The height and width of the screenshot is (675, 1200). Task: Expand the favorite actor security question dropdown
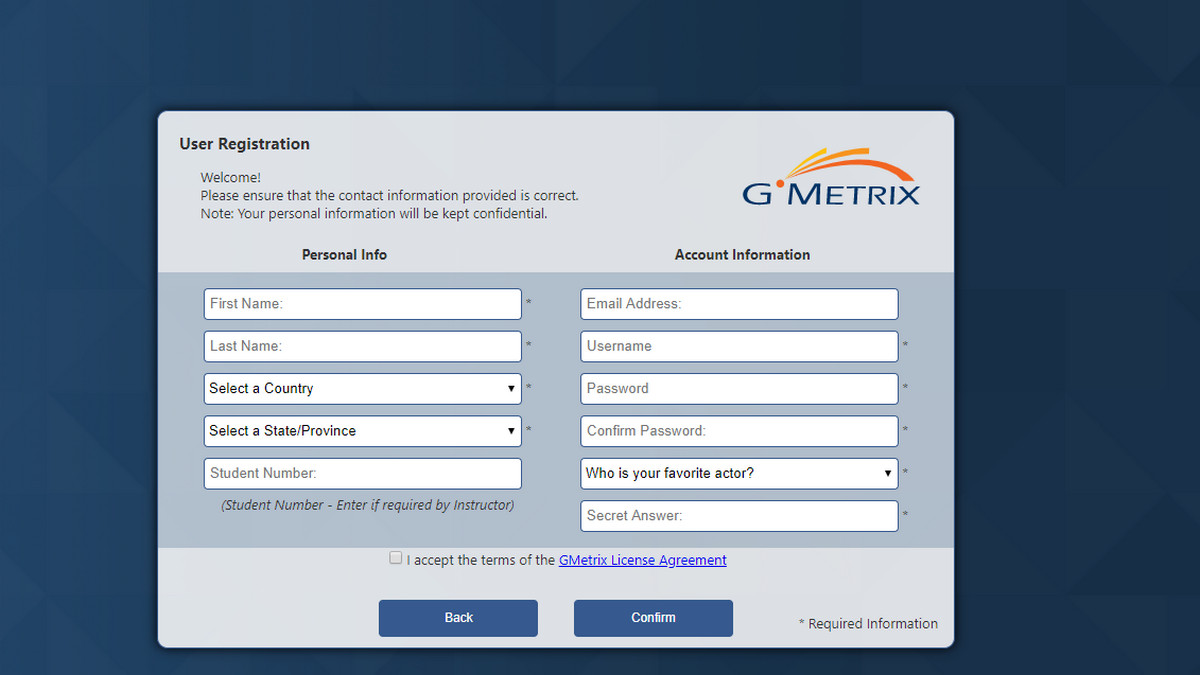point(740,473)
